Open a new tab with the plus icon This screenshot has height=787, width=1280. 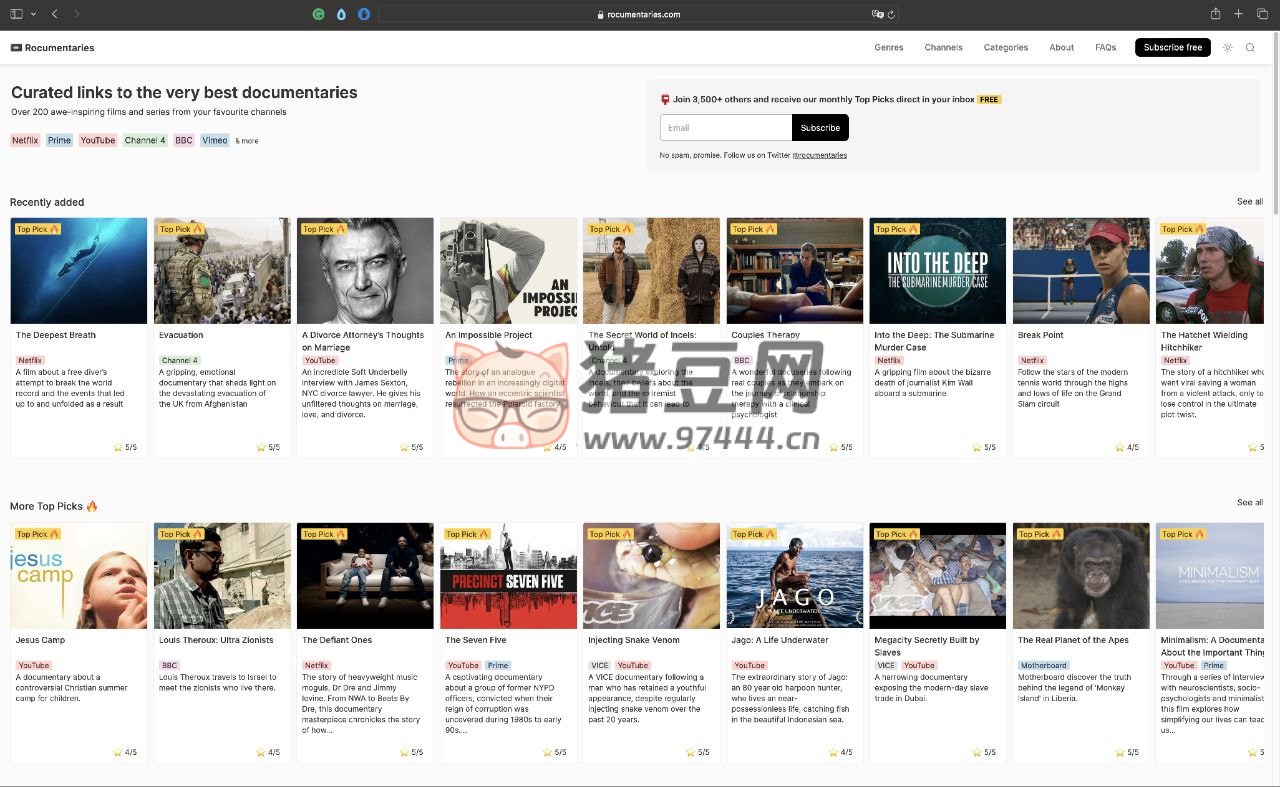[x=1238, y=13]
